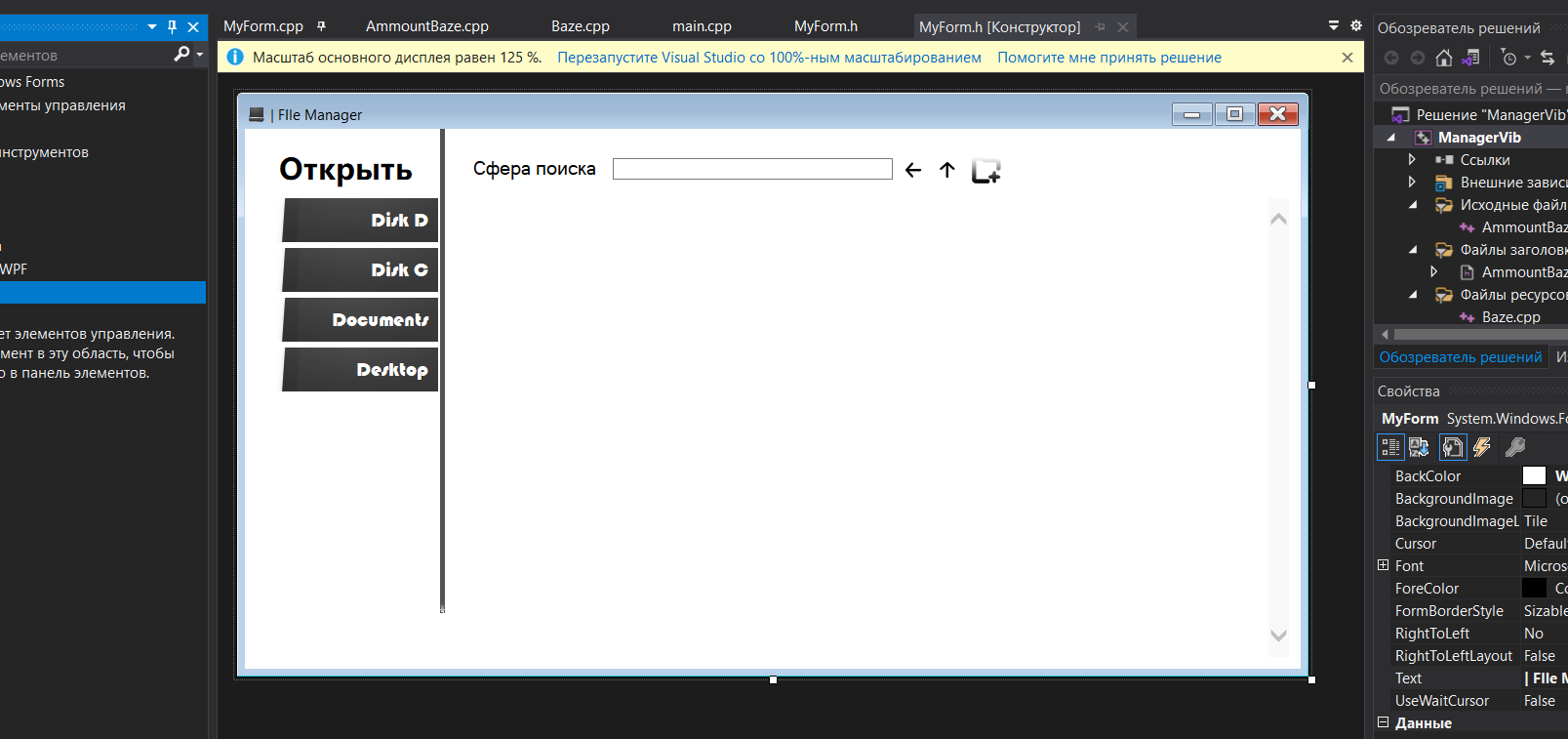Switch to MyForm.h code tab

tap(825, 26)
